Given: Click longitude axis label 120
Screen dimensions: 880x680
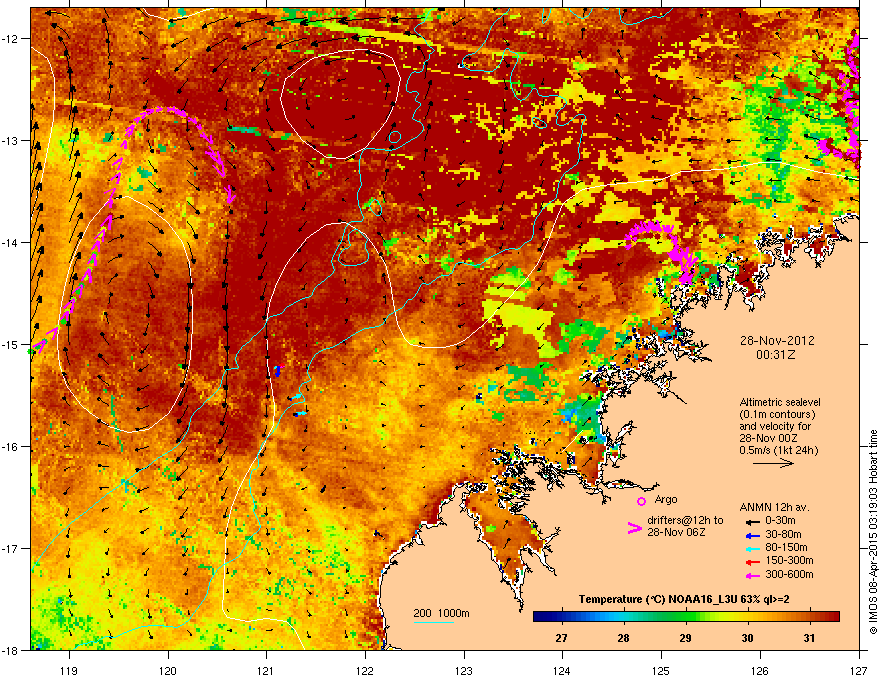Looking at the screenshot, I should pyautogui.click(x=168, y=670).
